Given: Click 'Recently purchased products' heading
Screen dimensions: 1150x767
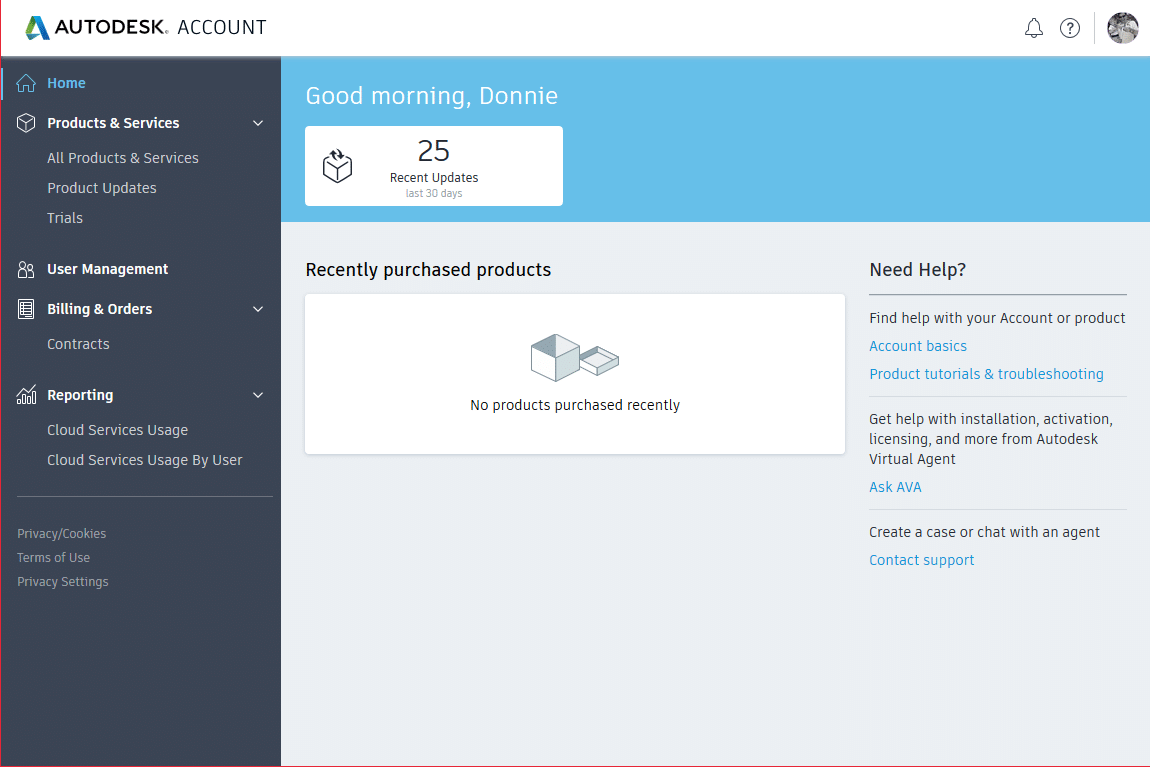Looking at the screenshot, I should (x=428, y=270).
